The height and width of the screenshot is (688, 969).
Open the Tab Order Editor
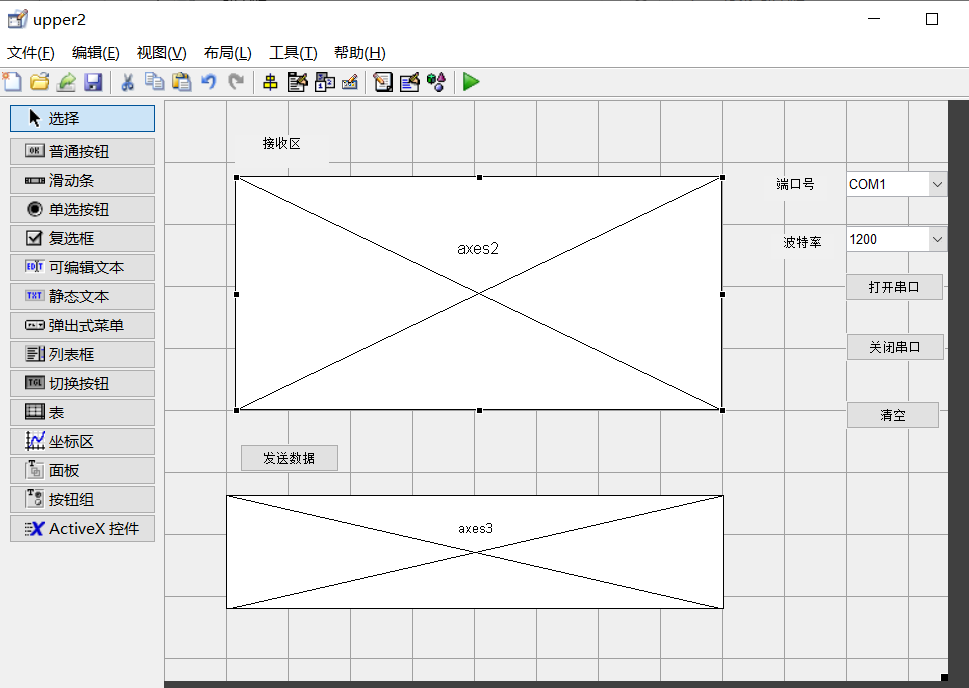(323, 82)
